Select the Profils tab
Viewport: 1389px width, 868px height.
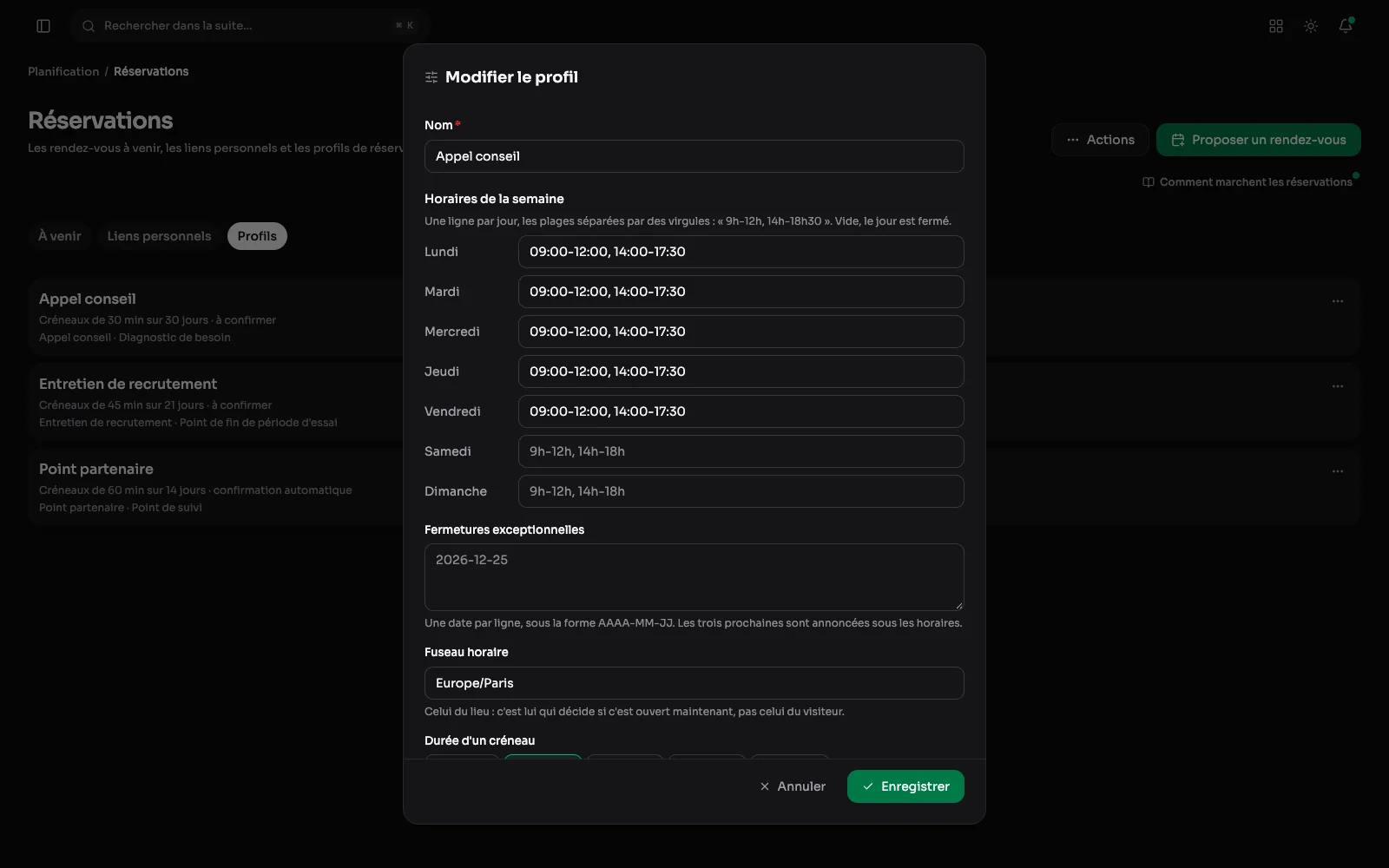(x=257, y=236)
